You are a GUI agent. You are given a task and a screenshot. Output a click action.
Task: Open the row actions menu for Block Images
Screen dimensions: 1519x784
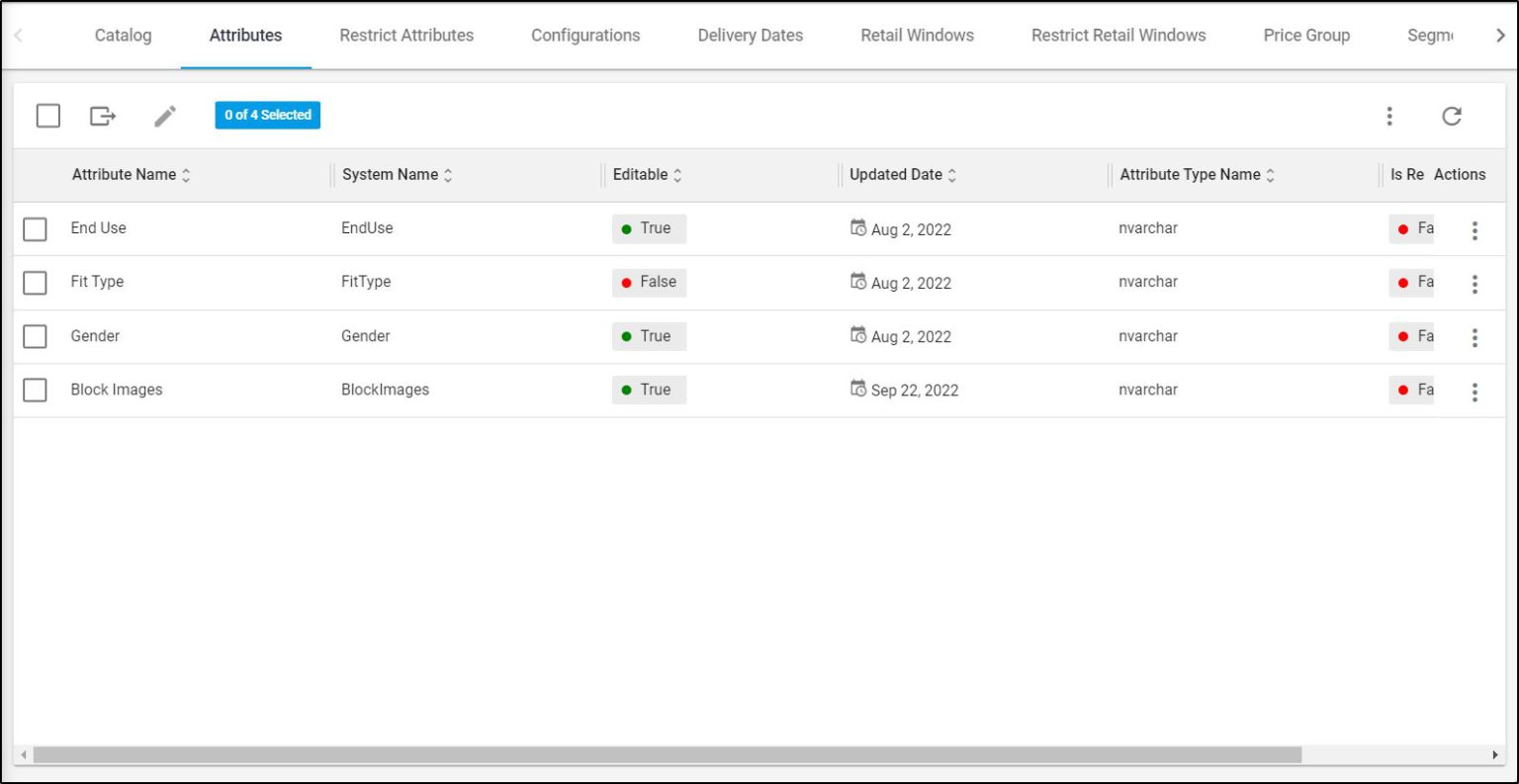1474,392
